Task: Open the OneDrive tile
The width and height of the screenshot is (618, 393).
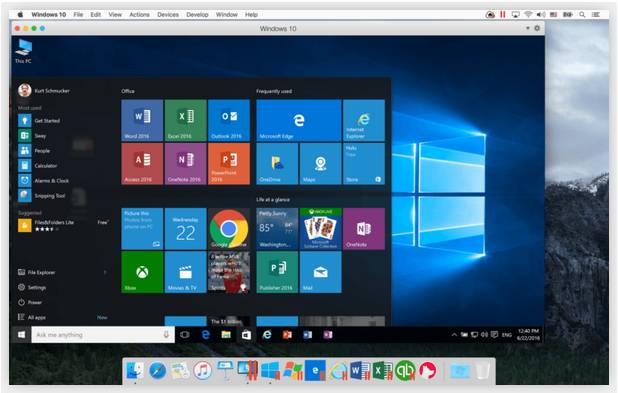Action: [x=277, y=164]
